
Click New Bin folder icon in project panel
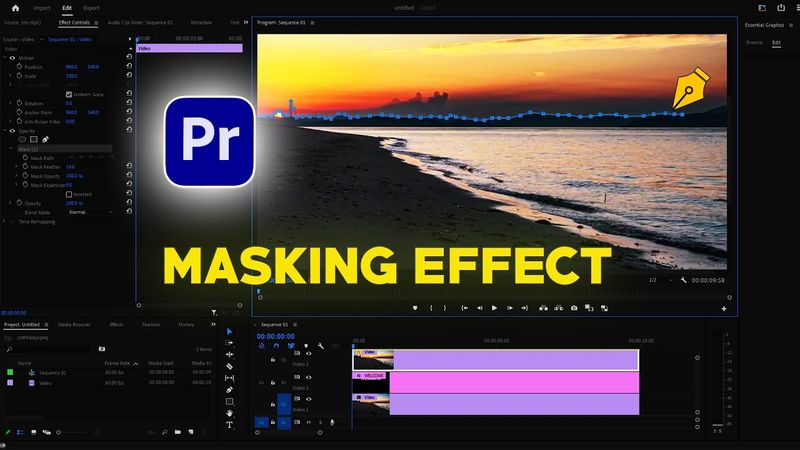tap(178, 432)
